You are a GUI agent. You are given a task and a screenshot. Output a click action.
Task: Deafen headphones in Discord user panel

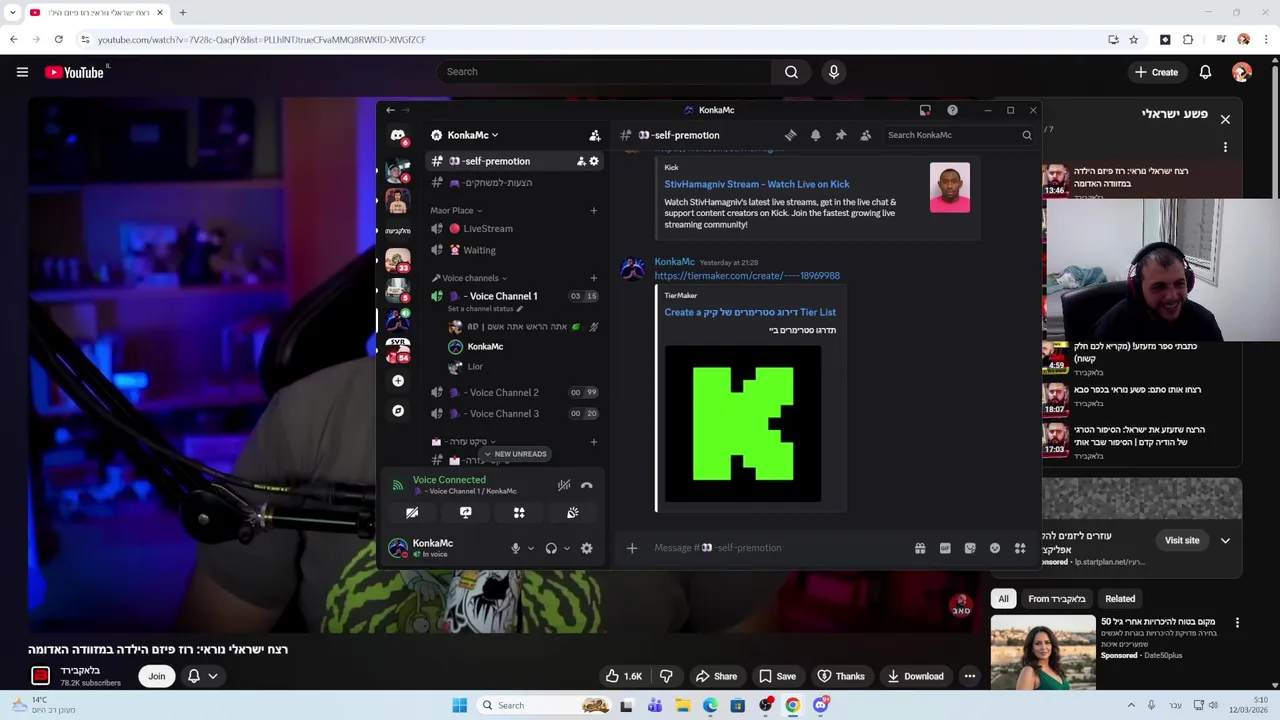coord(551,548)
